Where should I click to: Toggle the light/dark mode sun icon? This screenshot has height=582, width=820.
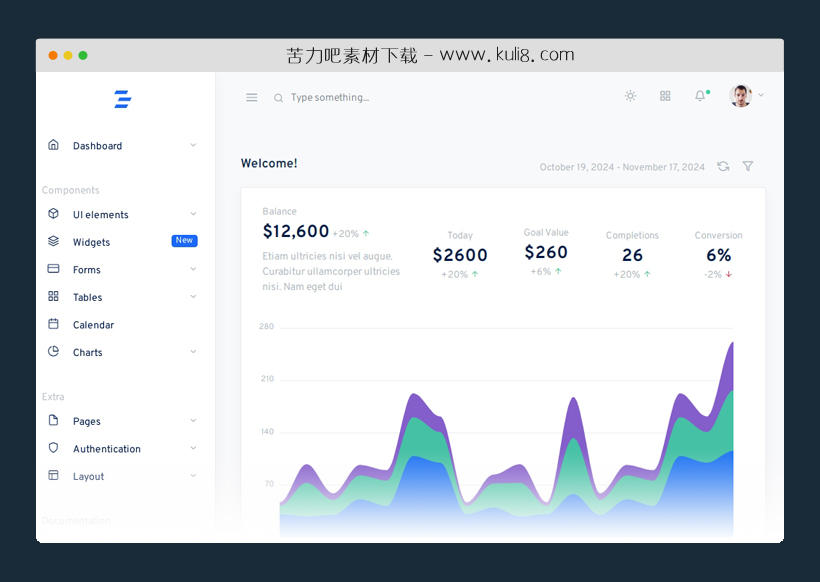[630, 96]
